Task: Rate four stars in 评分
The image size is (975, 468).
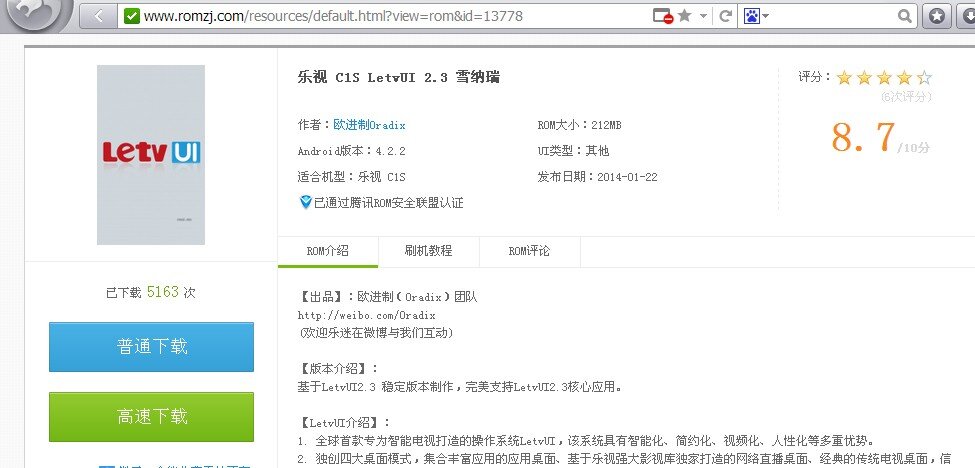Action: click(x=903, y=78)
